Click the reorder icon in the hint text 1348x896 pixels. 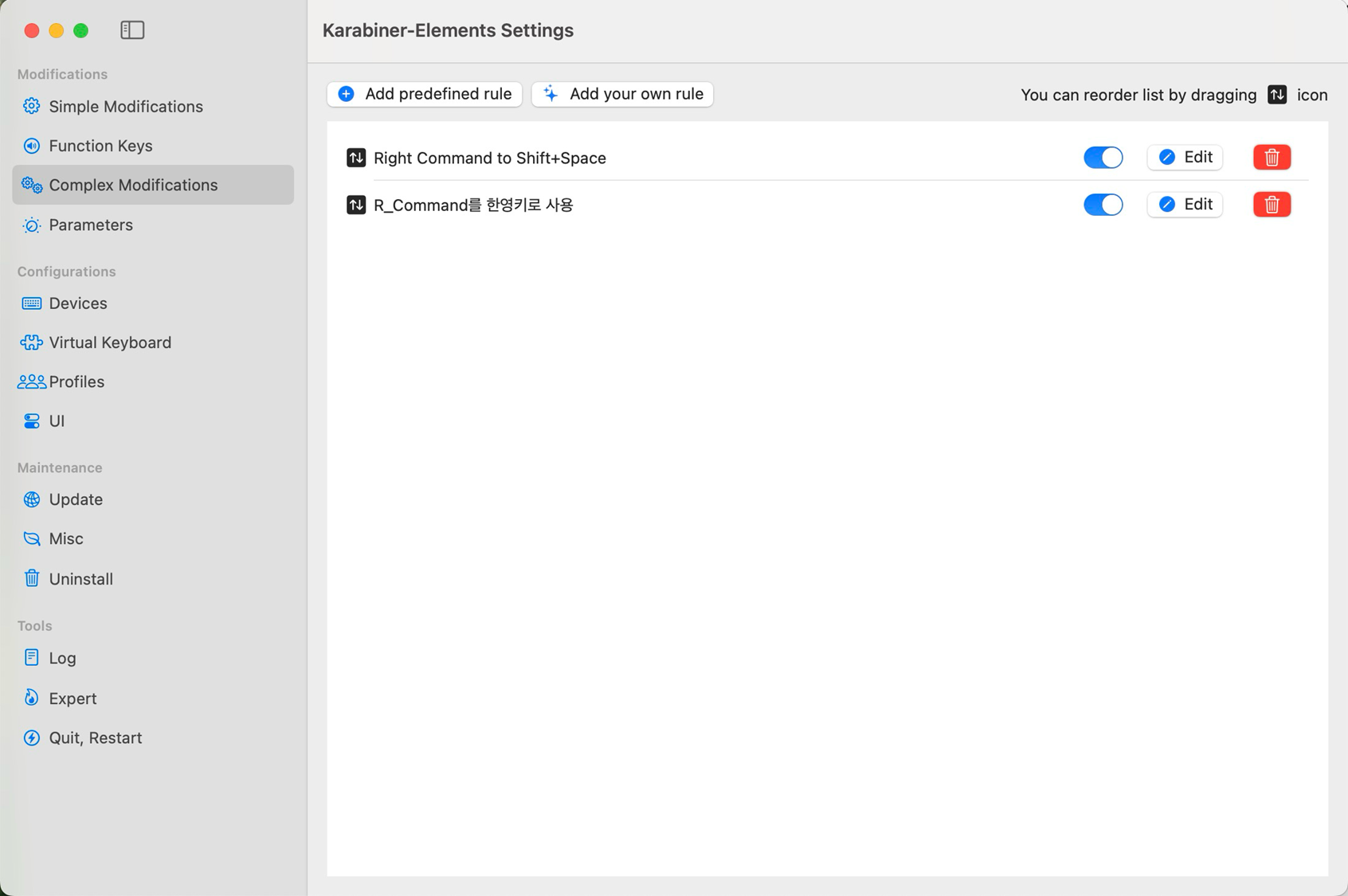coord(1277,95)
